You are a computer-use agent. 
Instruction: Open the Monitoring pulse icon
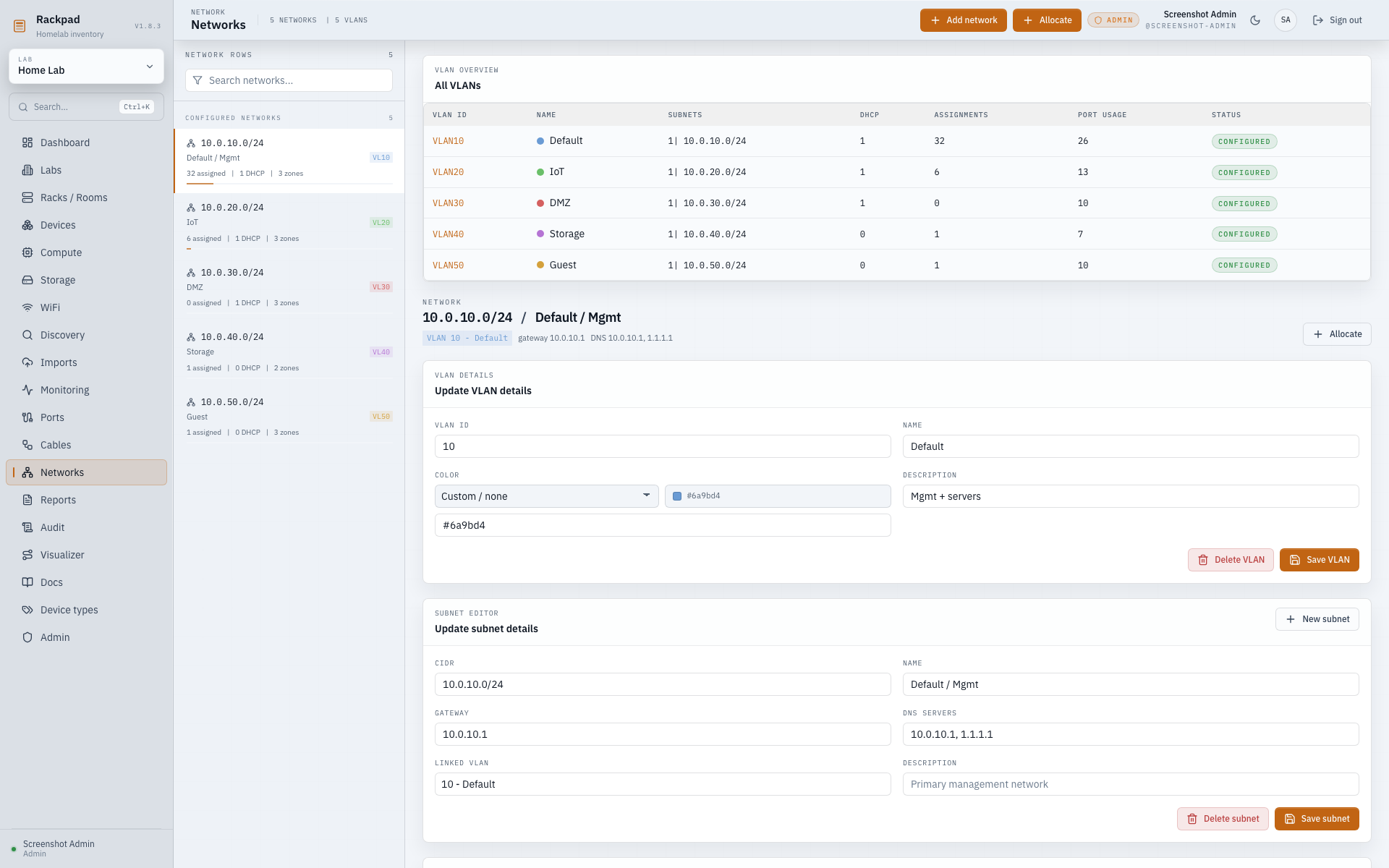(27, 390)
